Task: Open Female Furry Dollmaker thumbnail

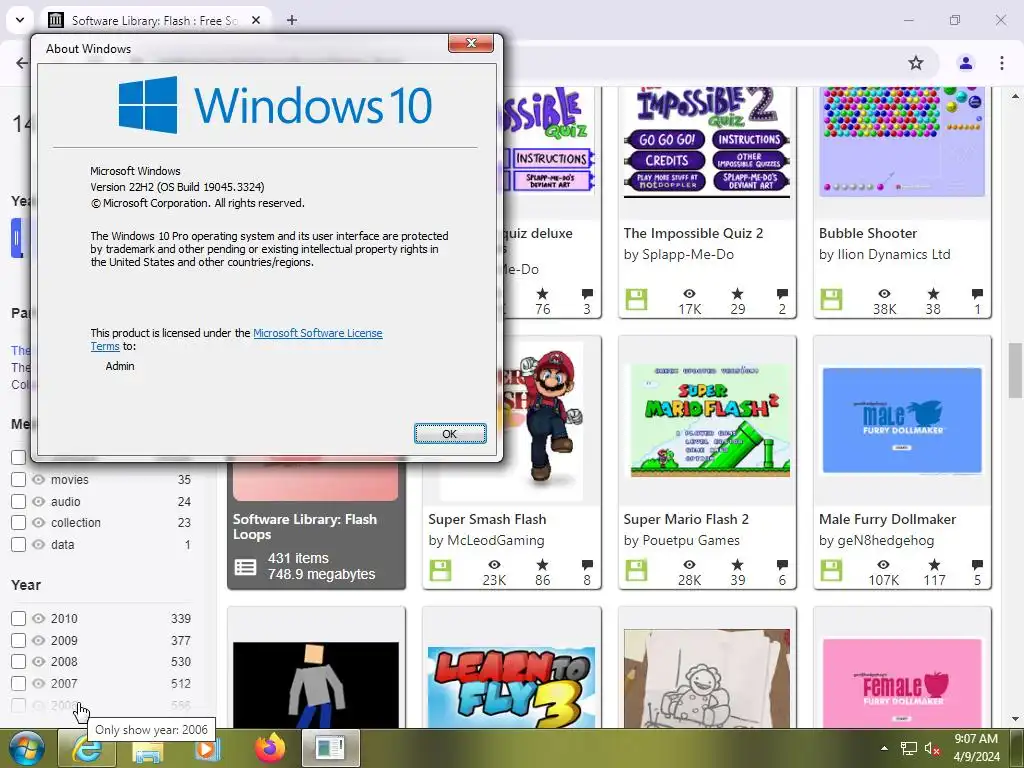Action: 902,682
